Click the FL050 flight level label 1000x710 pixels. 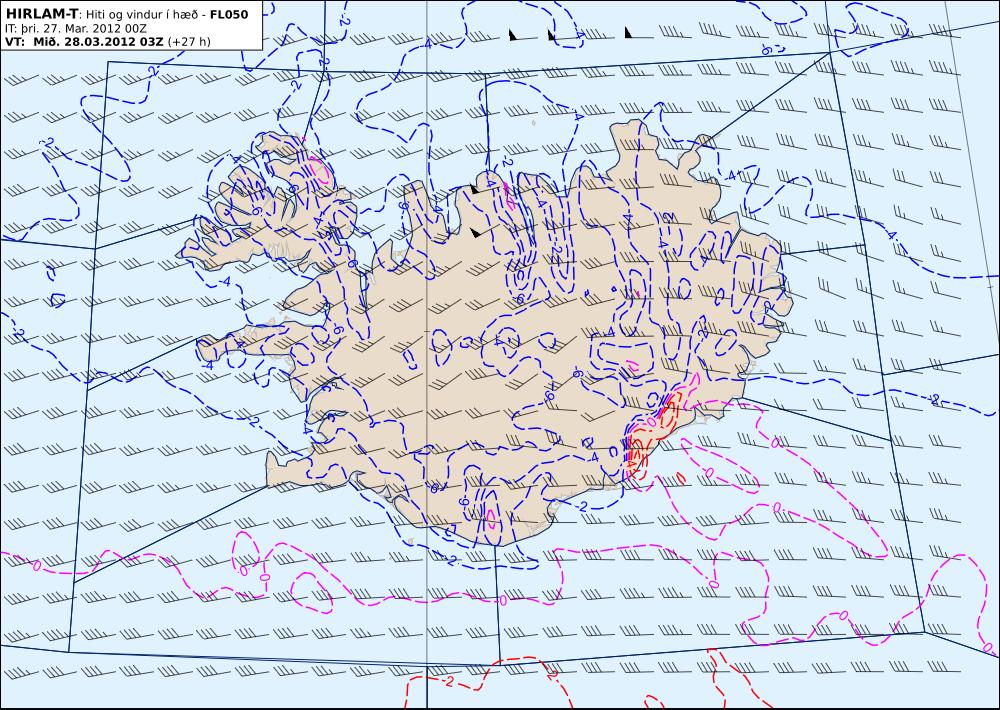229,14
